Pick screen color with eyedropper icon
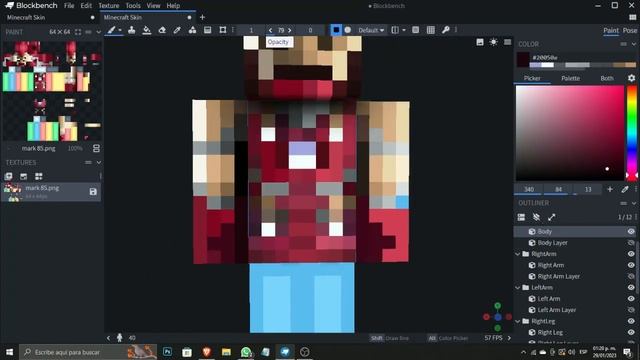The width and height of the screenshot is (640, 360). (x=624, y=189)
